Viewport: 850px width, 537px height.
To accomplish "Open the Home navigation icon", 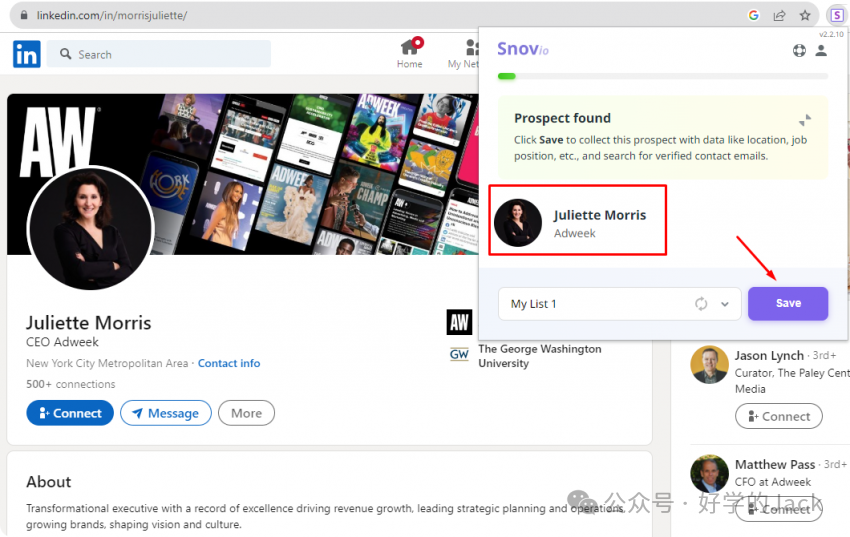I will pyautogui.click(x=410, y=53).
